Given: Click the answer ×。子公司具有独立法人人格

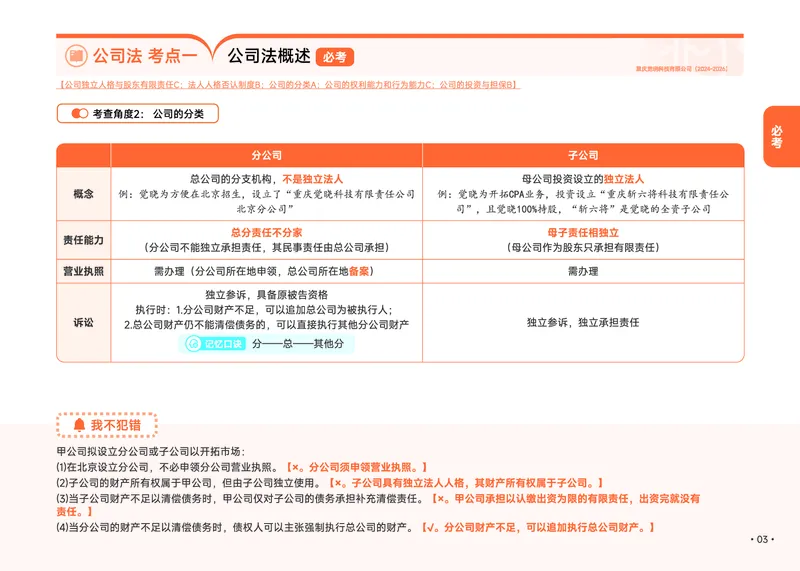Looking at the screenshot, I should [x=466, y=483].
